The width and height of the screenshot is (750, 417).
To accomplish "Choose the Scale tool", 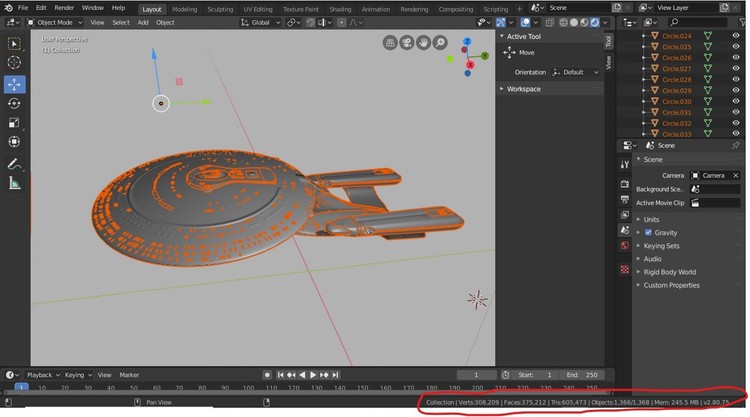I will click(x=14, y=123).
